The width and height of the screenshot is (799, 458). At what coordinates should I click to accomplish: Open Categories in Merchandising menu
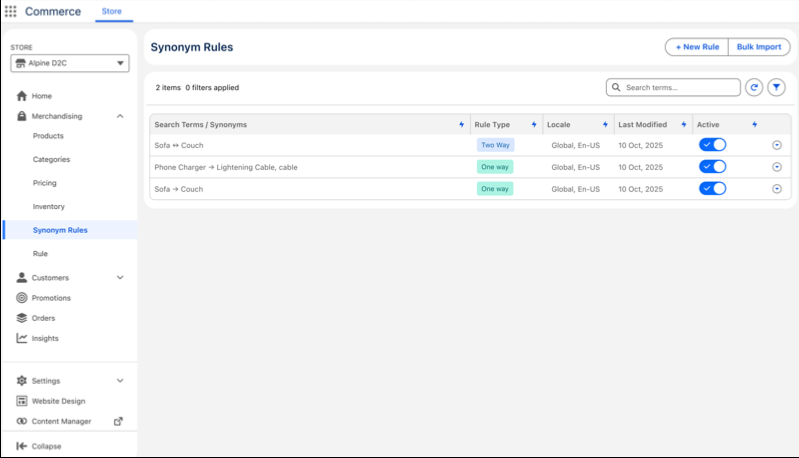coord(51,159)
